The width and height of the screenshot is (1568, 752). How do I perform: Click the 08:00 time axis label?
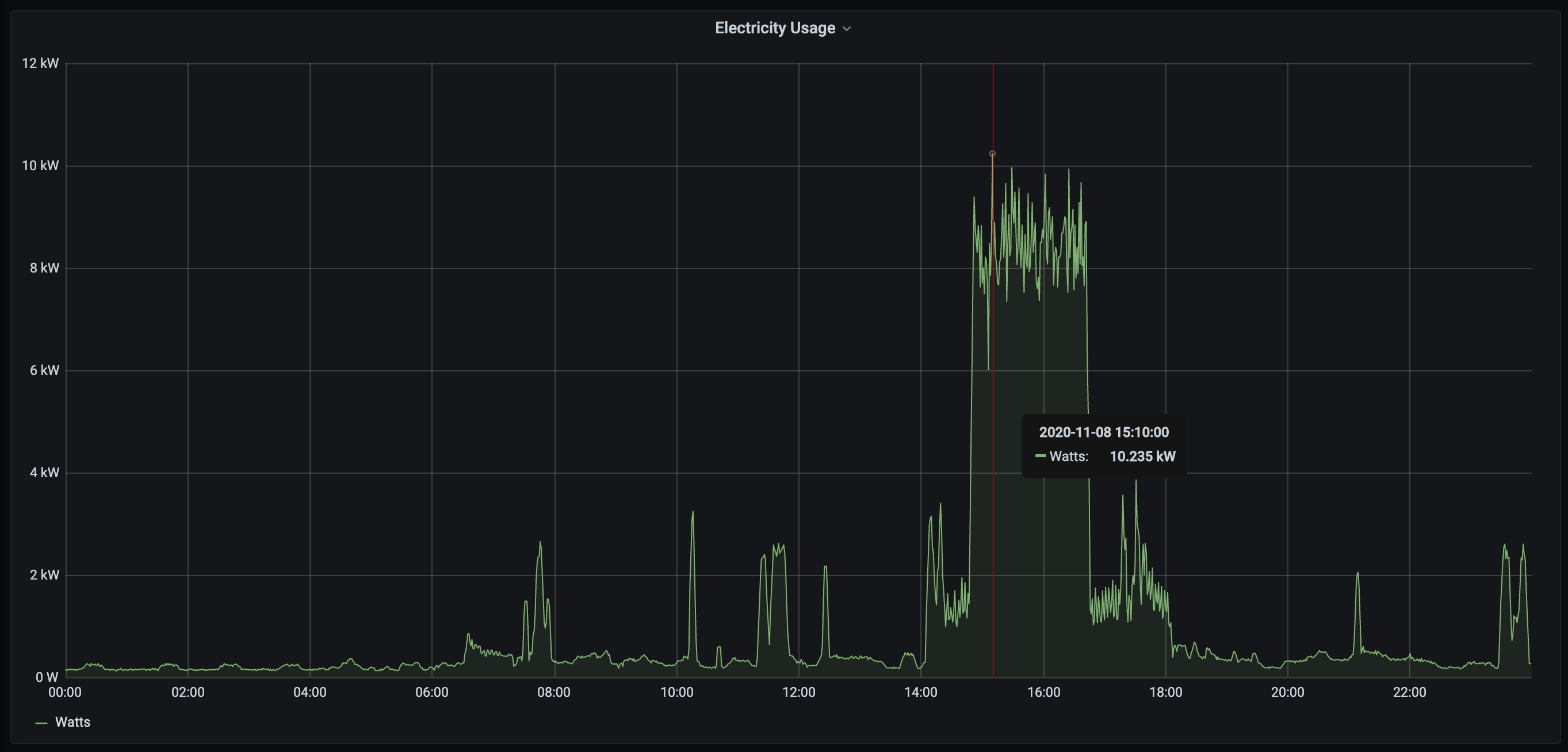point(554,692)
